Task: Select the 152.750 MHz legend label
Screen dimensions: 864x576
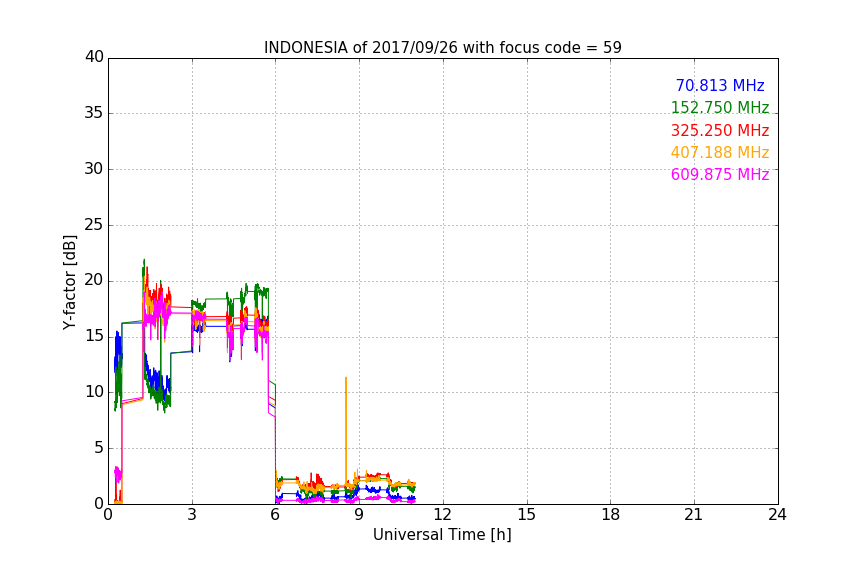Action: (720, 107)
